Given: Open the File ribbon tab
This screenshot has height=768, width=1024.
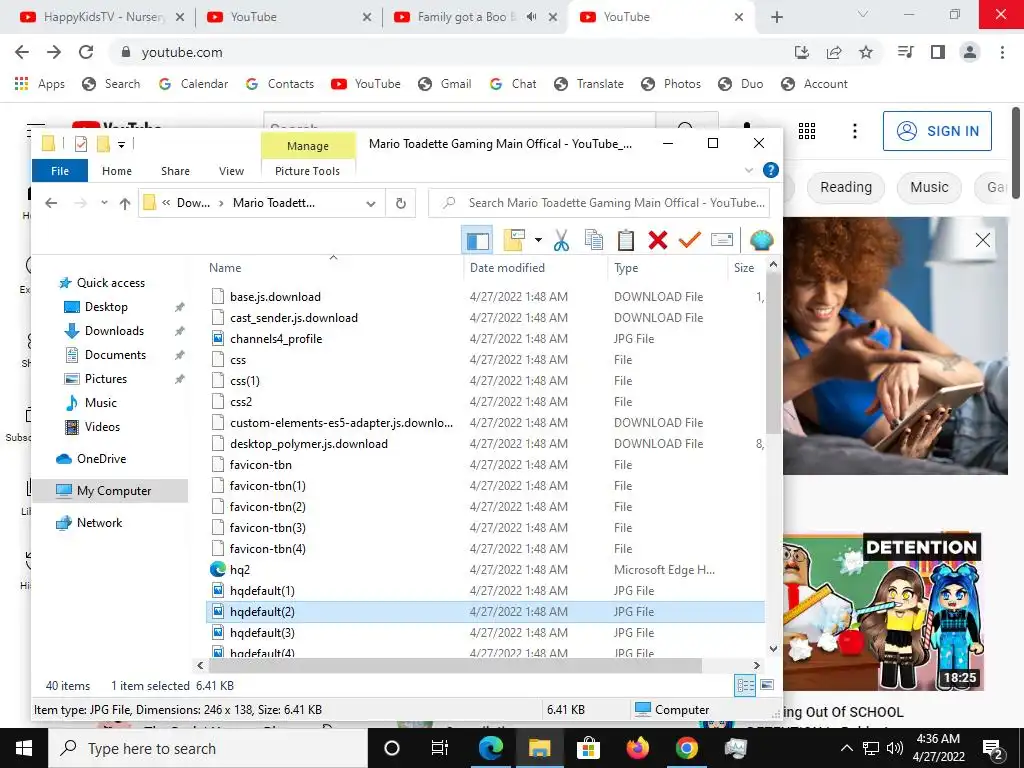Looking at the screenshot, I should tap(60, 170).
